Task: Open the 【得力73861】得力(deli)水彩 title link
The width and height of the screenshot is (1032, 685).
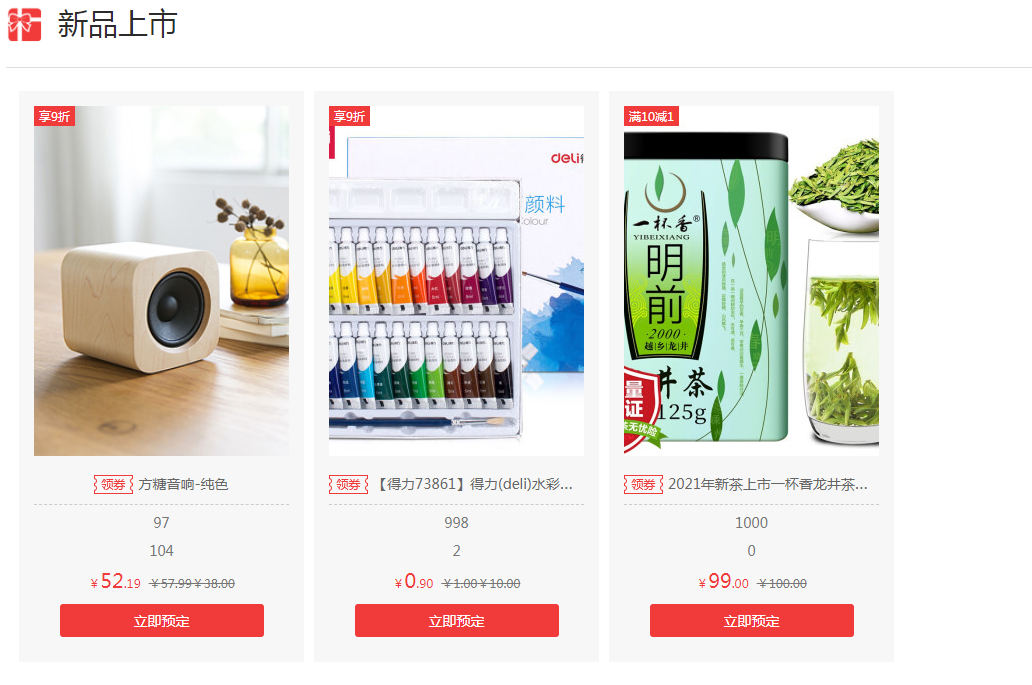Action: (x=473, y=484)
